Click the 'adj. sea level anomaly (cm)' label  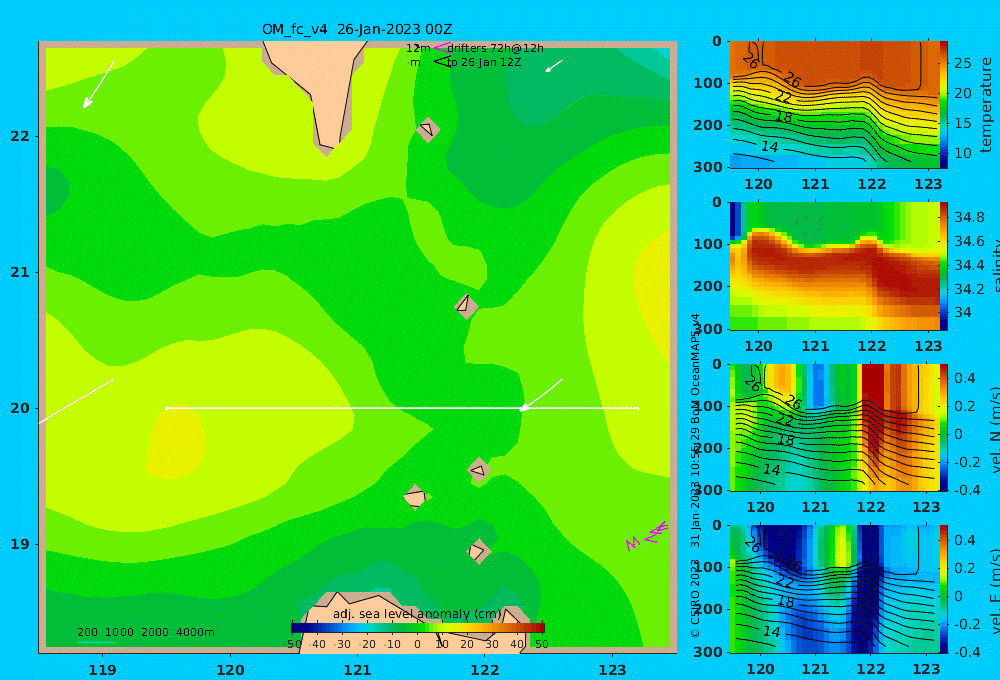coord(417,614)
